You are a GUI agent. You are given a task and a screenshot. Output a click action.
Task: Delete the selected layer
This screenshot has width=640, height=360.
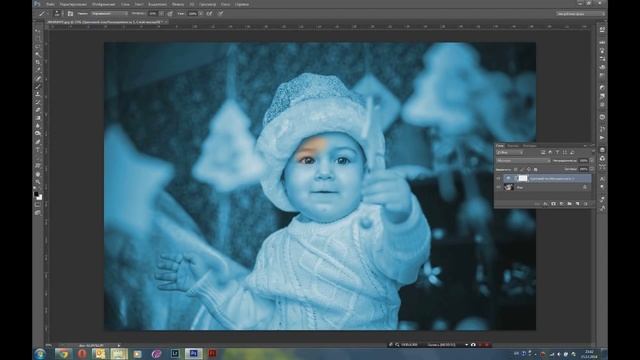point(585,204)
